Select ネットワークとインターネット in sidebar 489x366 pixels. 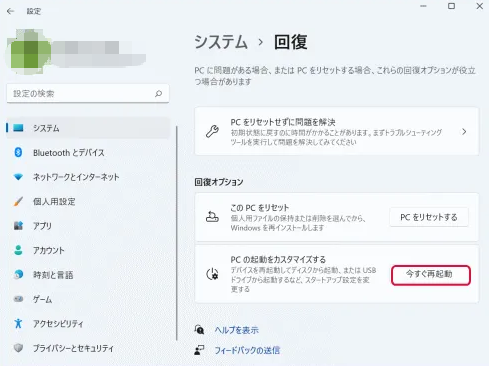click(88, 177)
